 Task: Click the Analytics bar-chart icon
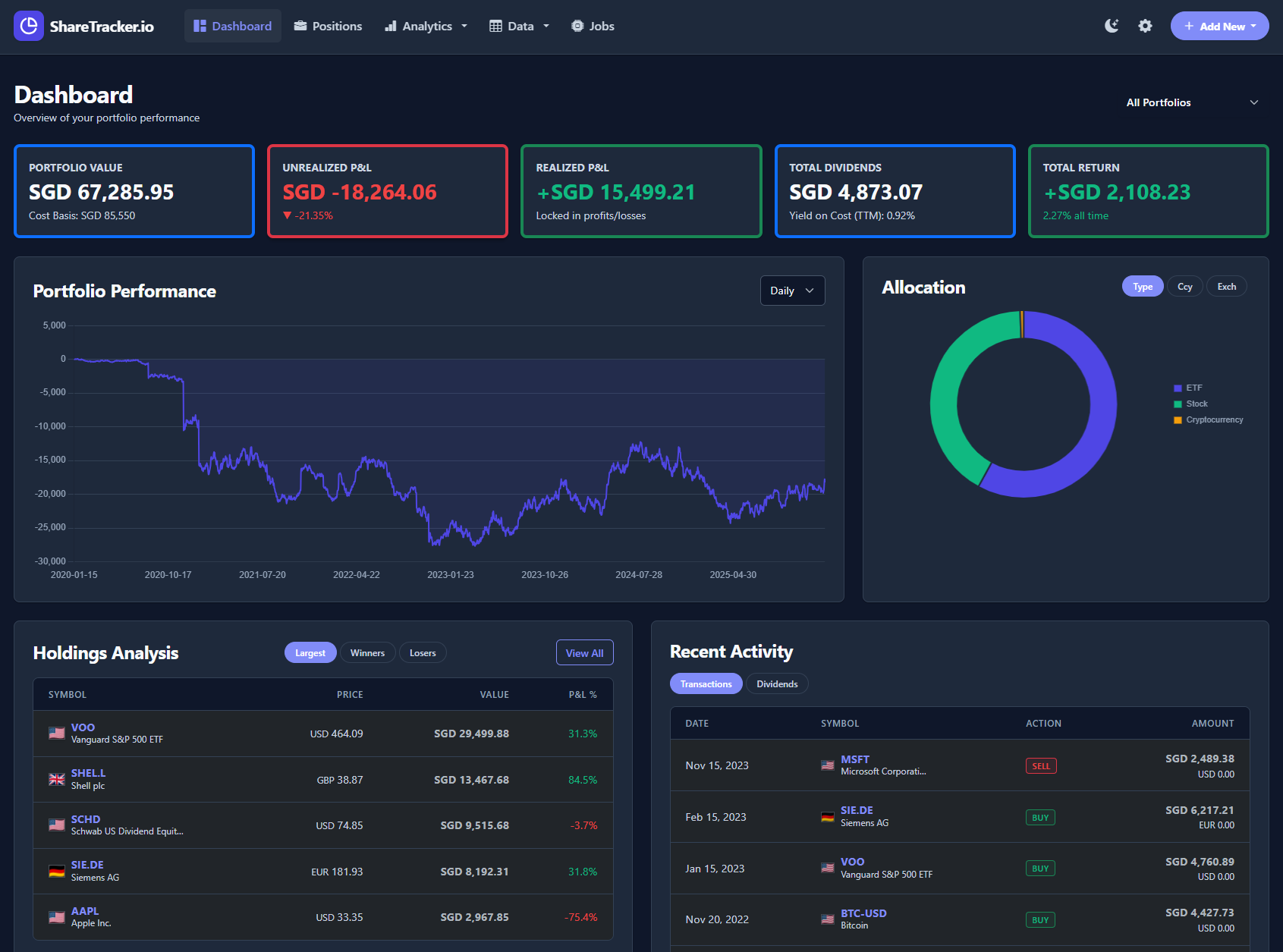pyautogui.click(x=390, y=25)
